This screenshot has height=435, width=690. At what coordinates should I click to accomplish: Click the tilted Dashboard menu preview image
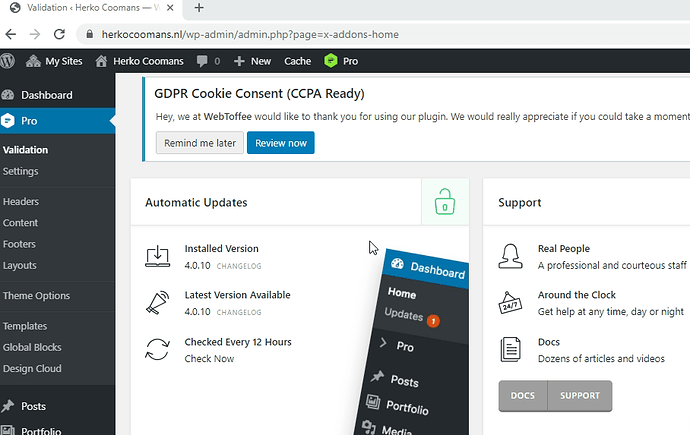coord(413,343)
